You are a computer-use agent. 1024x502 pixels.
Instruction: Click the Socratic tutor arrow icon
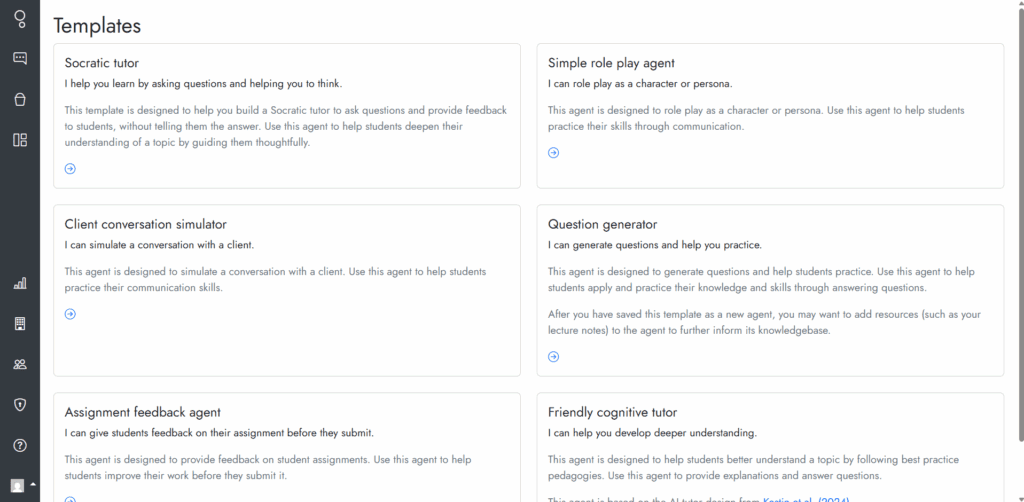pyautogui.click(x=70, y=168)
